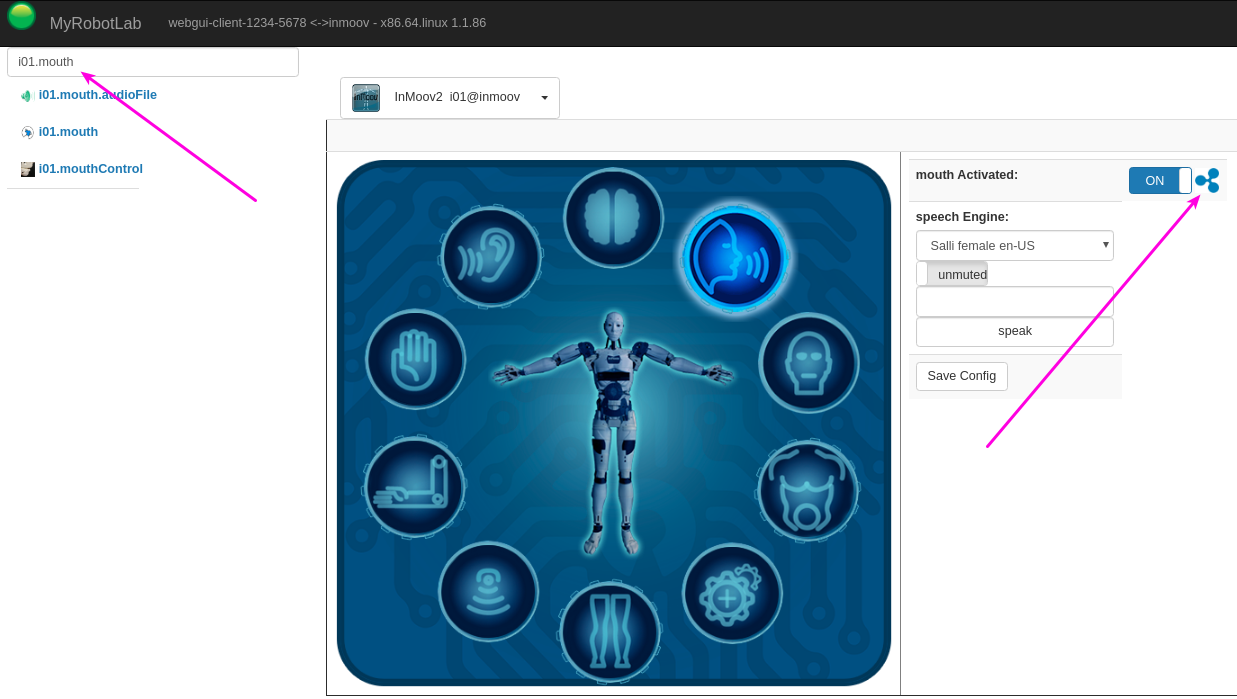Open i01.mouth in the service list
This screenshot has height=699, width=1237.
coord(68,132)
